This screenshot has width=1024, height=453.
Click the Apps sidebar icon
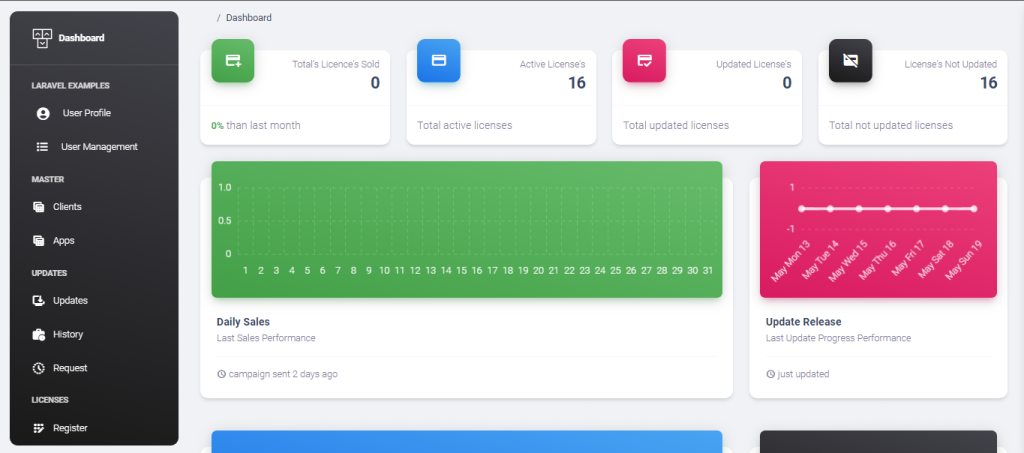[x=39, y=241]
